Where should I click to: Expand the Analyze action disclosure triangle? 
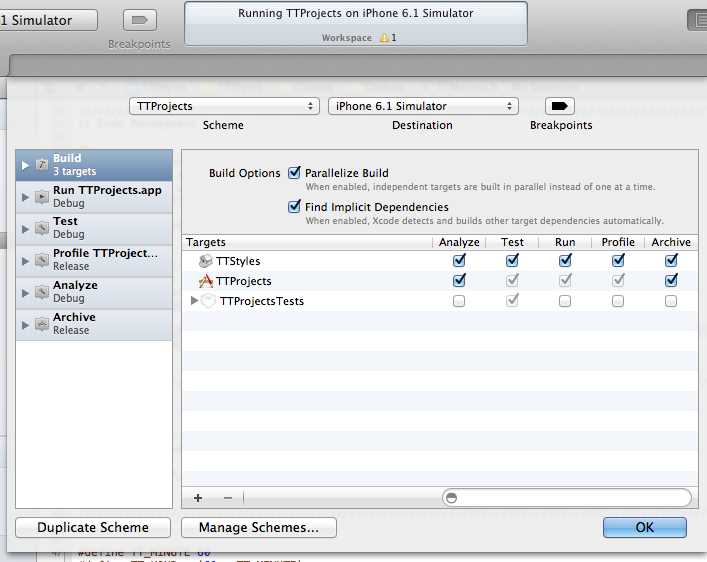(25, 293)
